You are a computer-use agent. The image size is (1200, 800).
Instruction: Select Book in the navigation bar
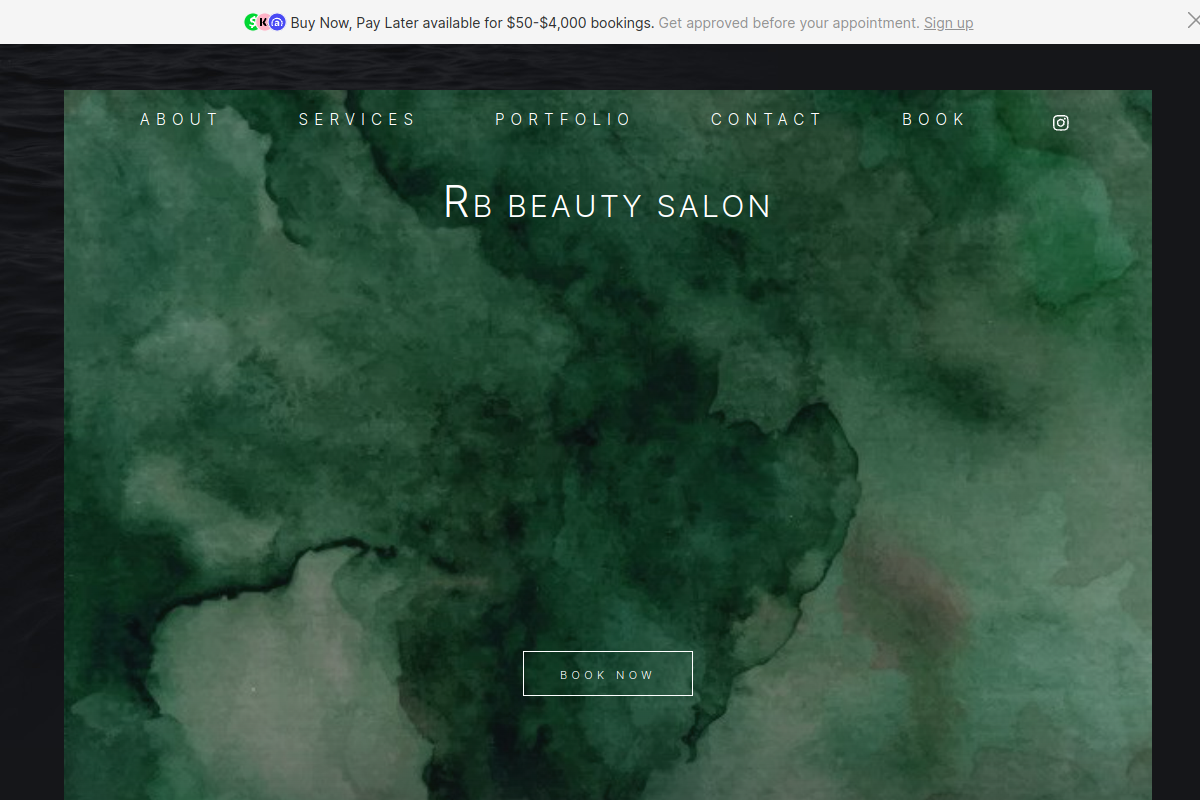(x=934, y=119)
